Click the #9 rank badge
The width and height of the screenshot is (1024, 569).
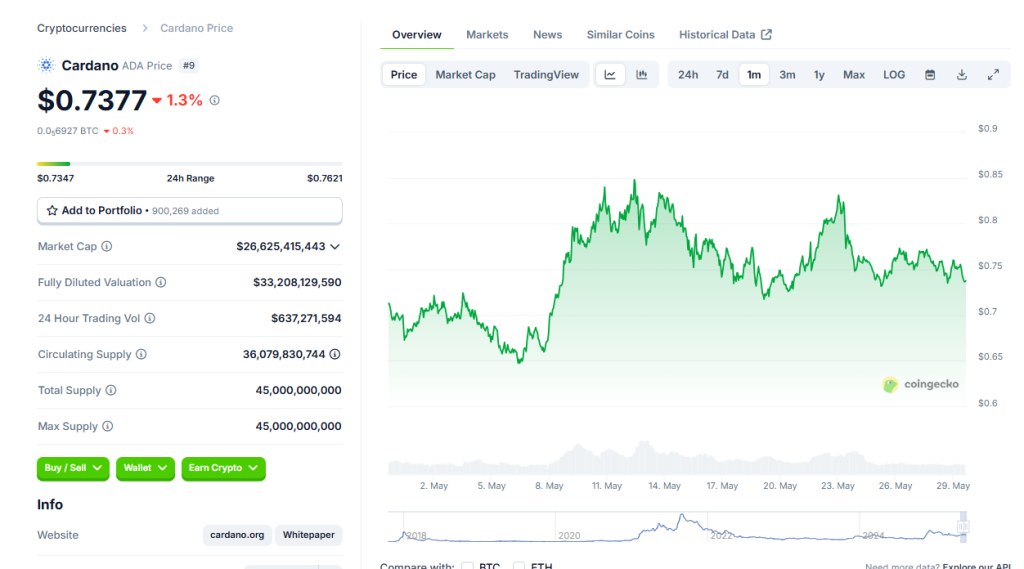(189, 65)
